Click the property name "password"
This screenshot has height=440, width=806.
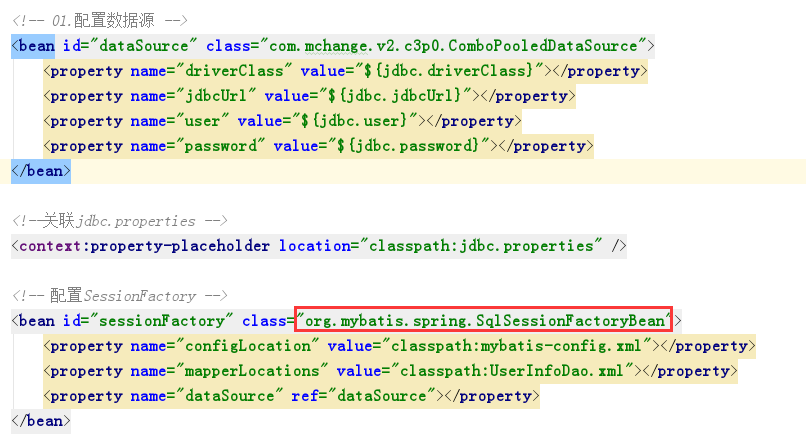220,146
